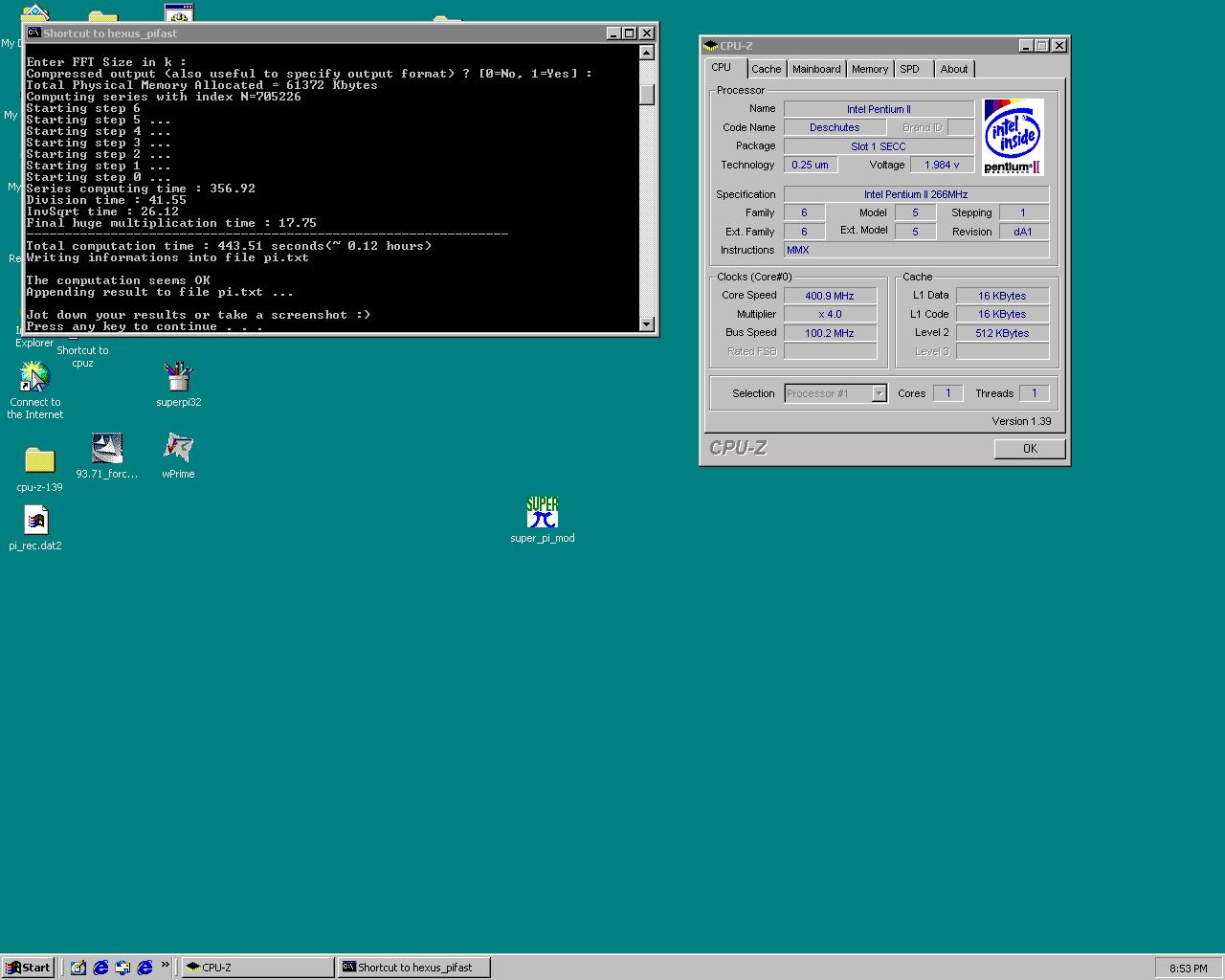Select the Shortcut to cpuz label

[83, 357]
